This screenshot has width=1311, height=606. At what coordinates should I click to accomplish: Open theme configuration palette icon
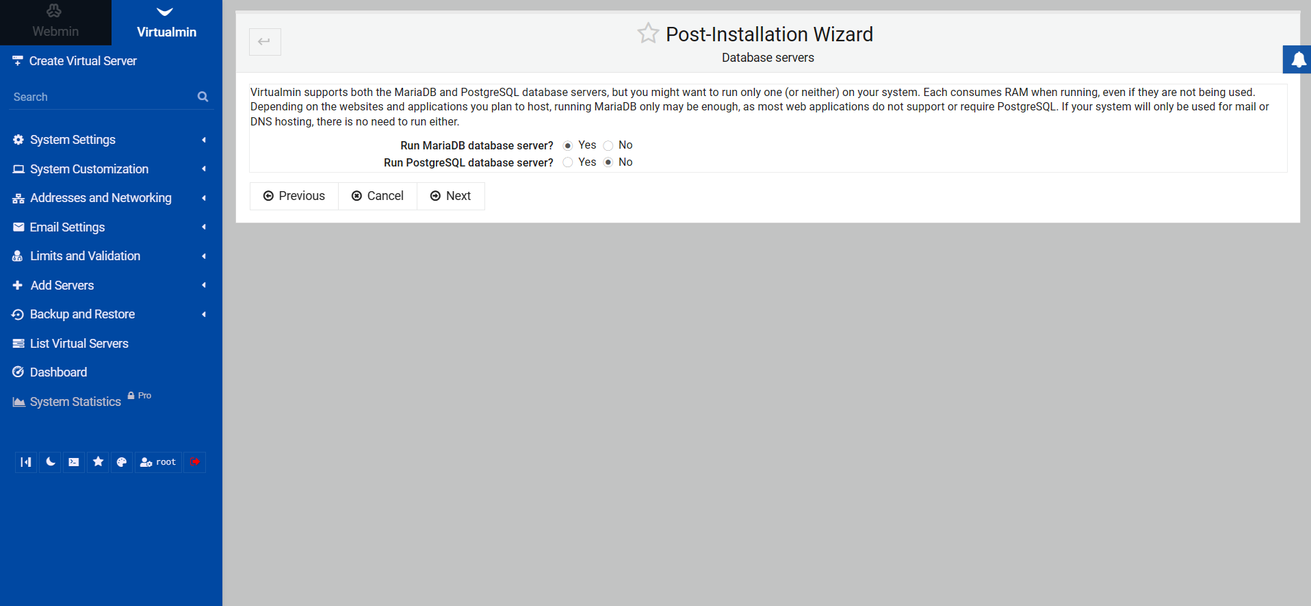(x=122, y=462)
